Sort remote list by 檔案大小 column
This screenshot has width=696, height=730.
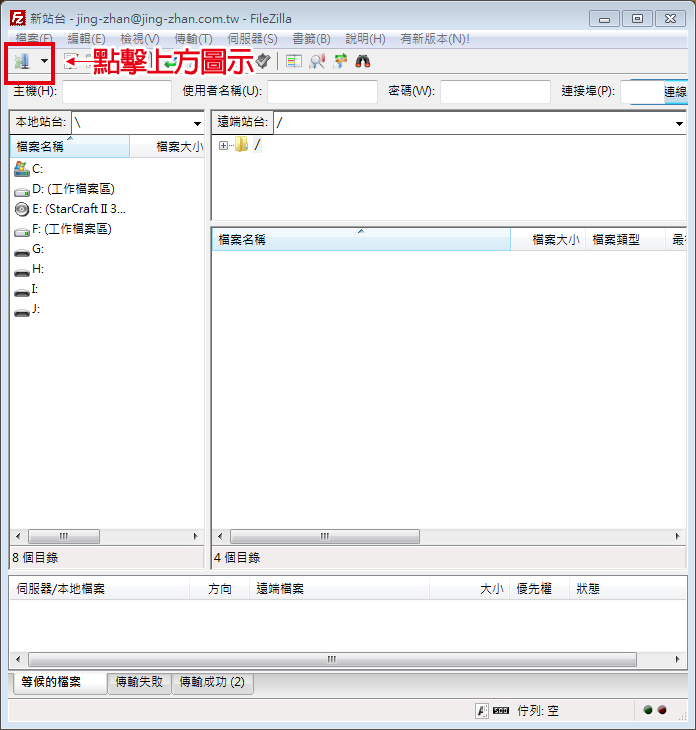coord(548,240)
